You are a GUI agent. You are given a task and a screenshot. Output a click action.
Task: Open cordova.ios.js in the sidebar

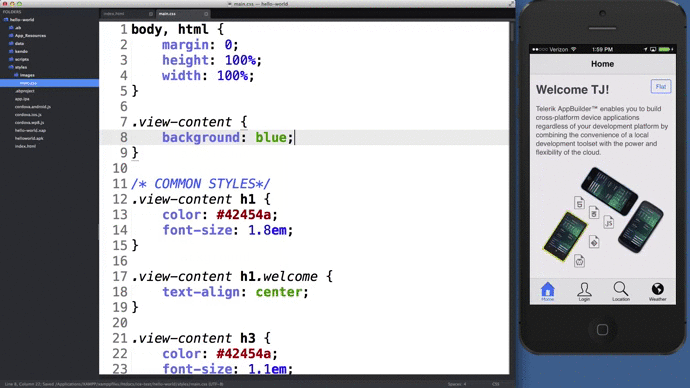(28, 115)
